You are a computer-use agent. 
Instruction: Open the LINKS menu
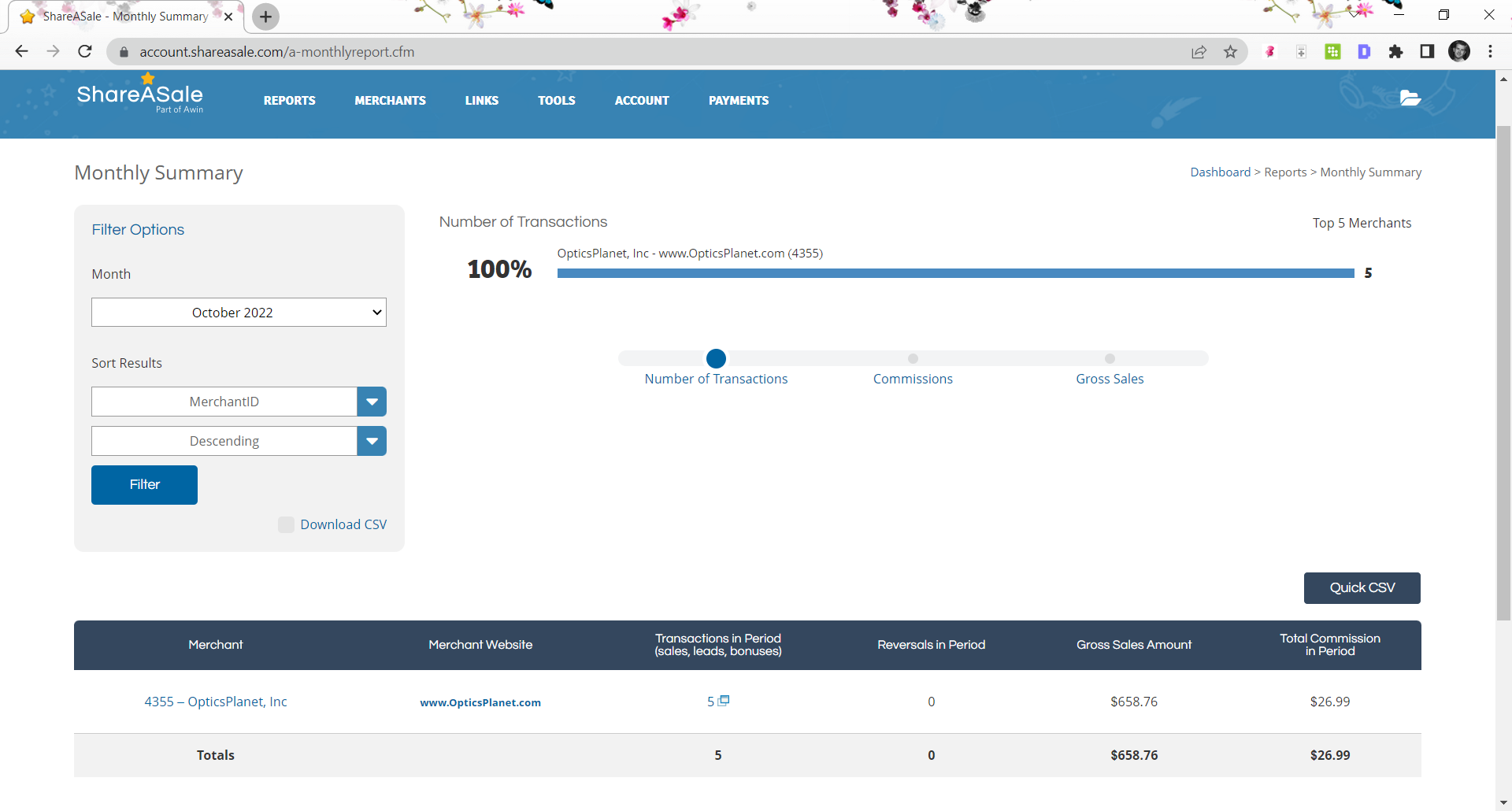[481, 101]
